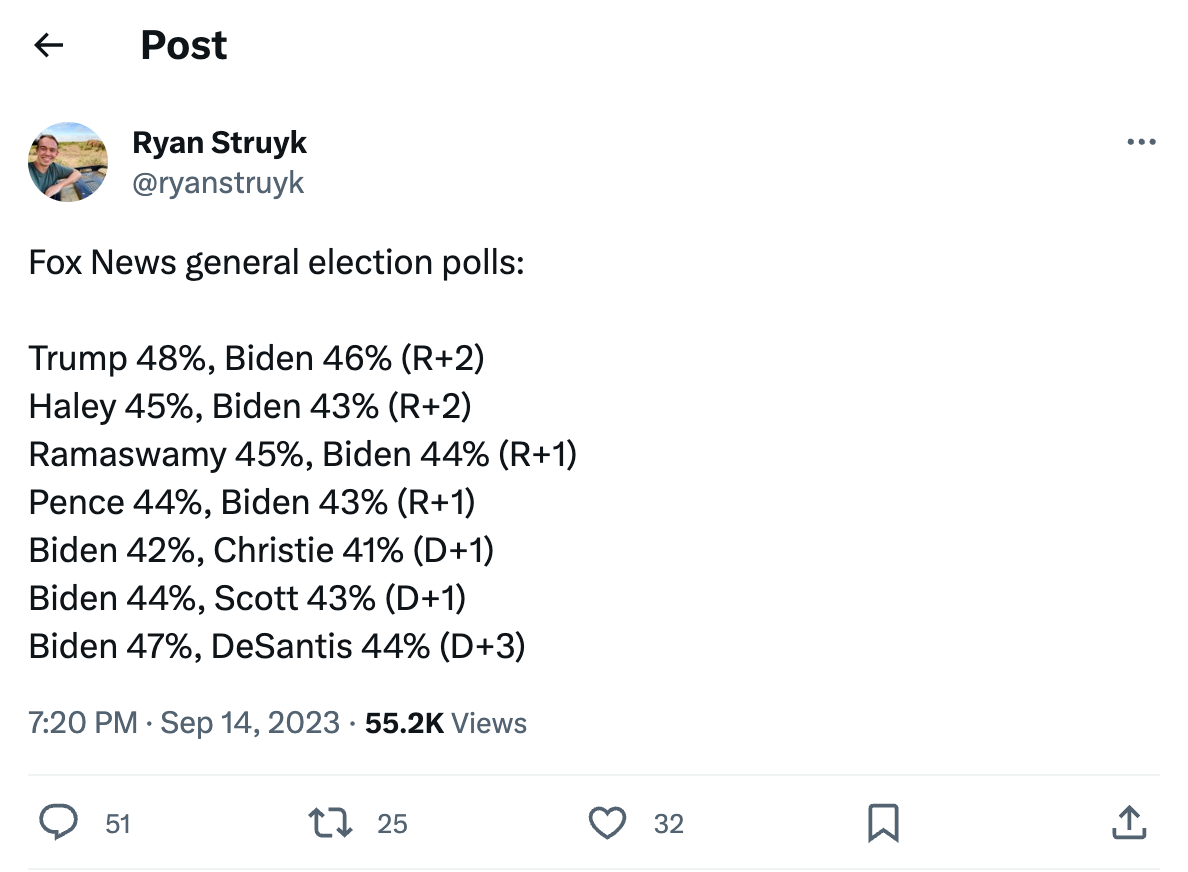The height and width of the screenshot is (872, 1188).
Task: Open the @ryanstruyk handle link
Action: (x=218, y=183)
